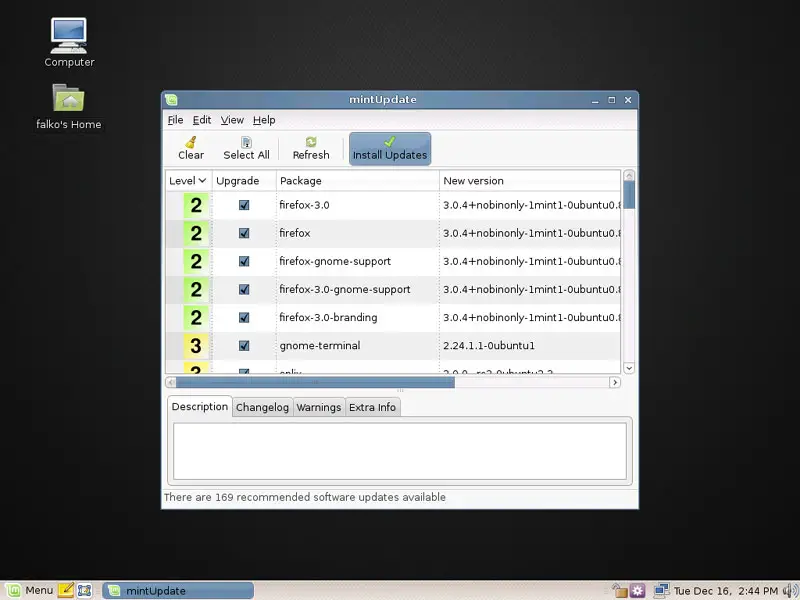Click the horizontal scrollbar left arrow
Screen dimensions: 800x600
coord(171,382)
